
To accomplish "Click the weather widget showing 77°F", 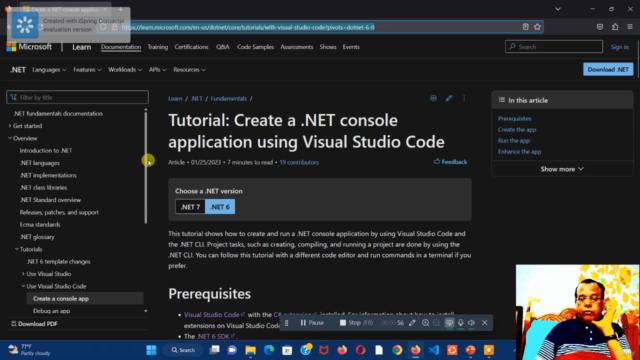I will tap(29, 350).
